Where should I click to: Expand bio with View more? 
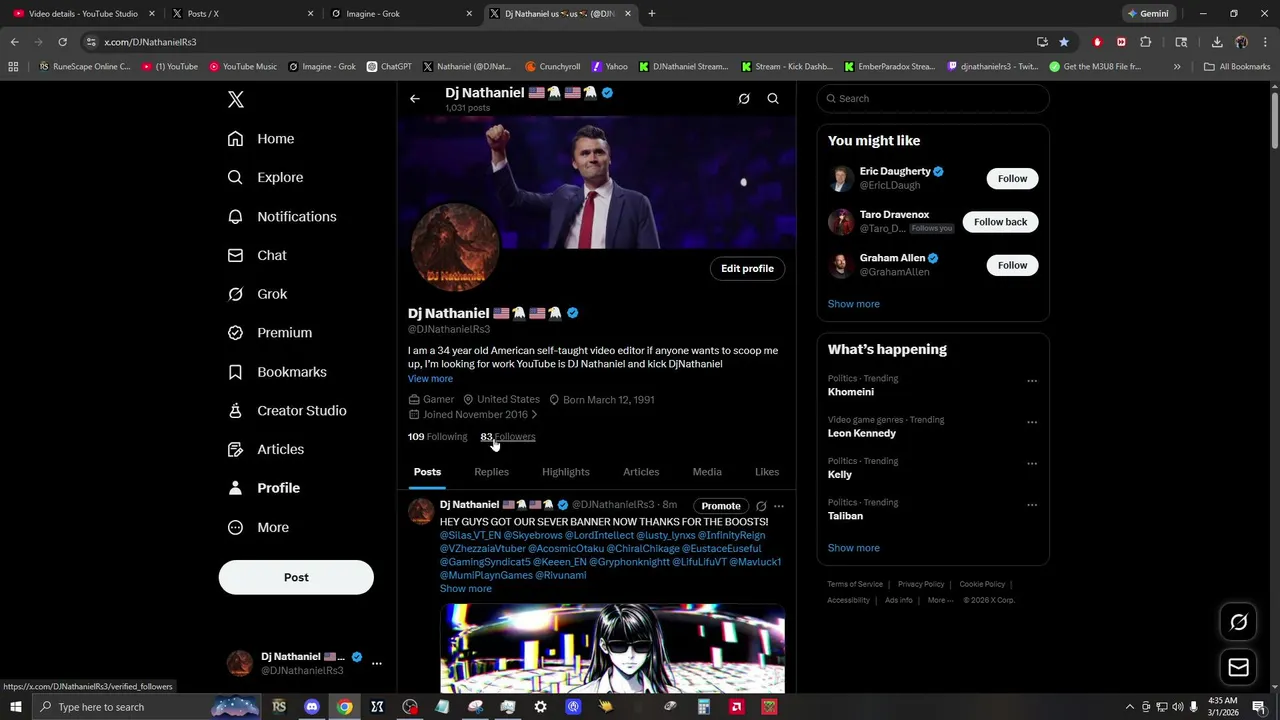430,379
